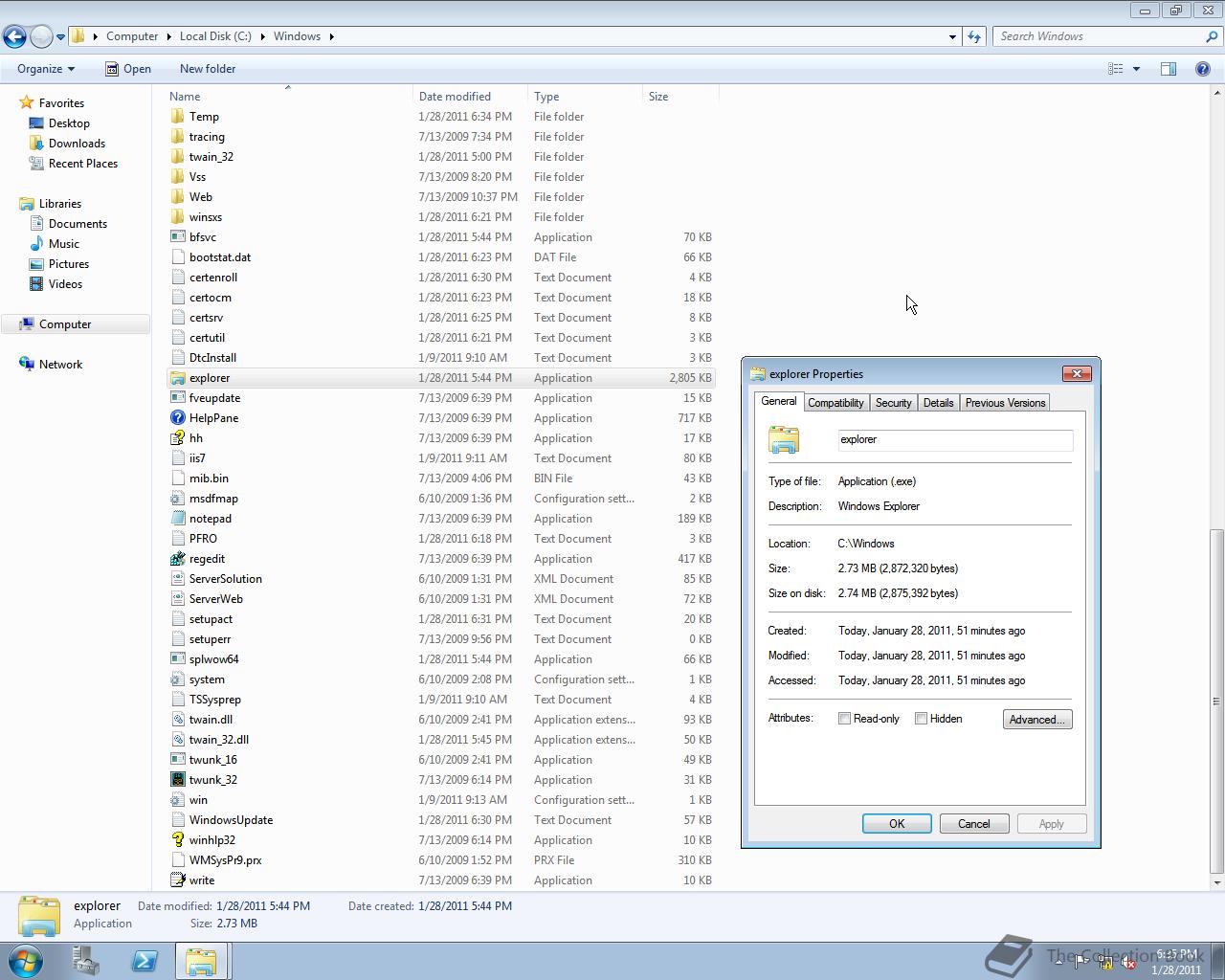
Task: Launch PowerShell from the taskbar
Action: (x=145, y=961)
